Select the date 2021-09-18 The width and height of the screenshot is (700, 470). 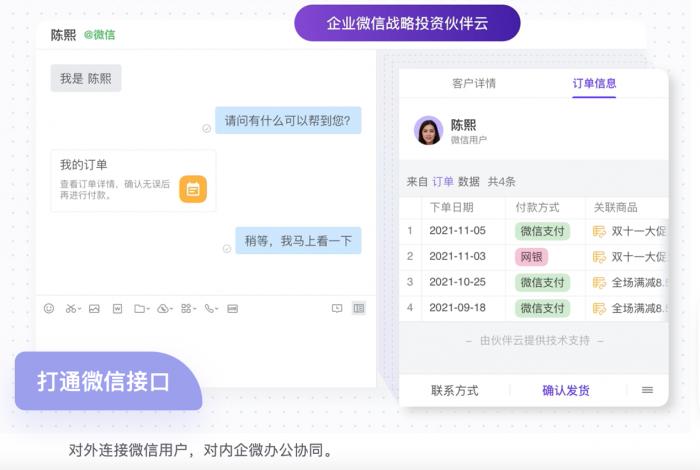(457, 308)
